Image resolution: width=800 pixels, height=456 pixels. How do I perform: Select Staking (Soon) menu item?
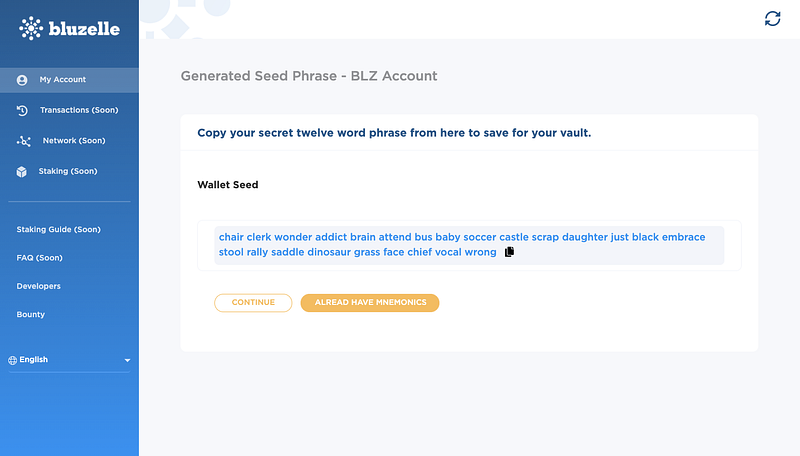(68, 172)
